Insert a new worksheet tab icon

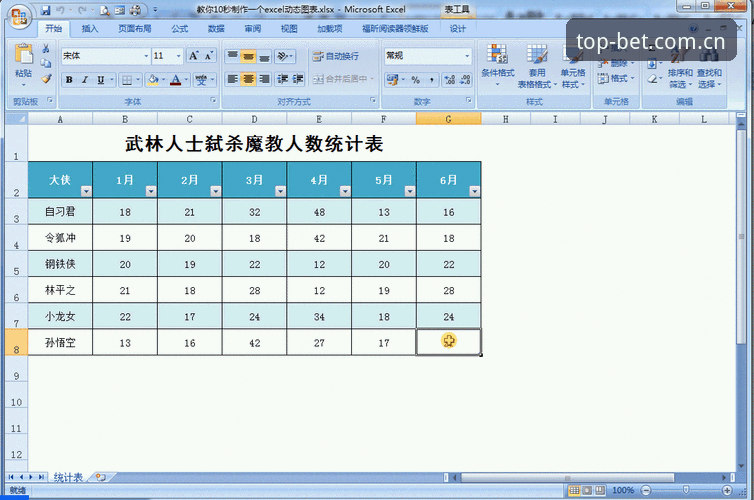[x=101, y=477]
